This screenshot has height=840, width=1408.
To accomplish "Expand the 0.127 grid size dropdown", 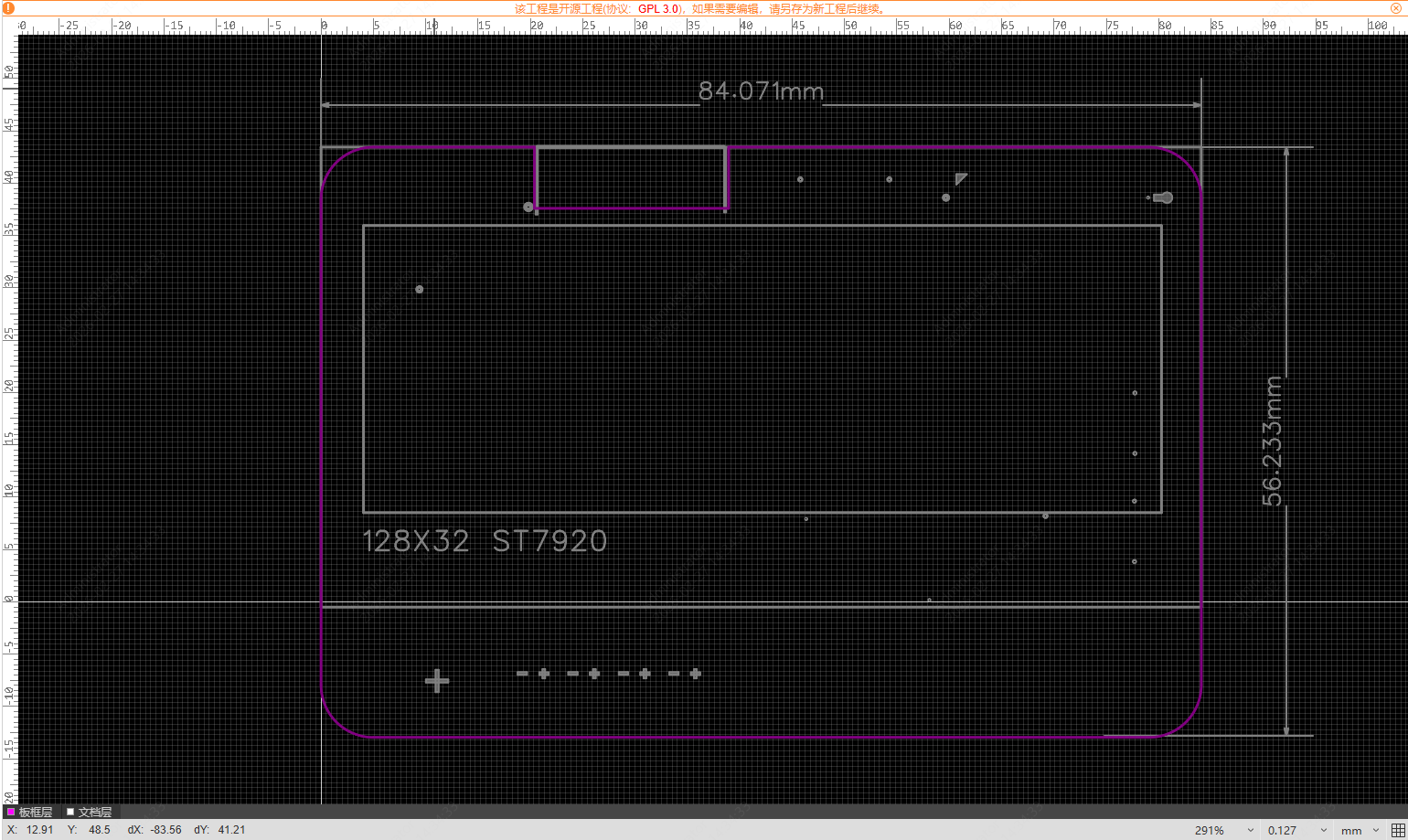I will click(1323, 830).
